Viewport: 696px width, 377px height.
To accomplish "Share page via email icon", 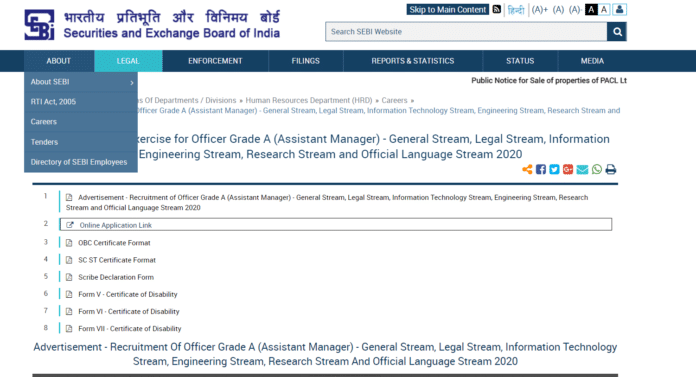I will (582, 169).
